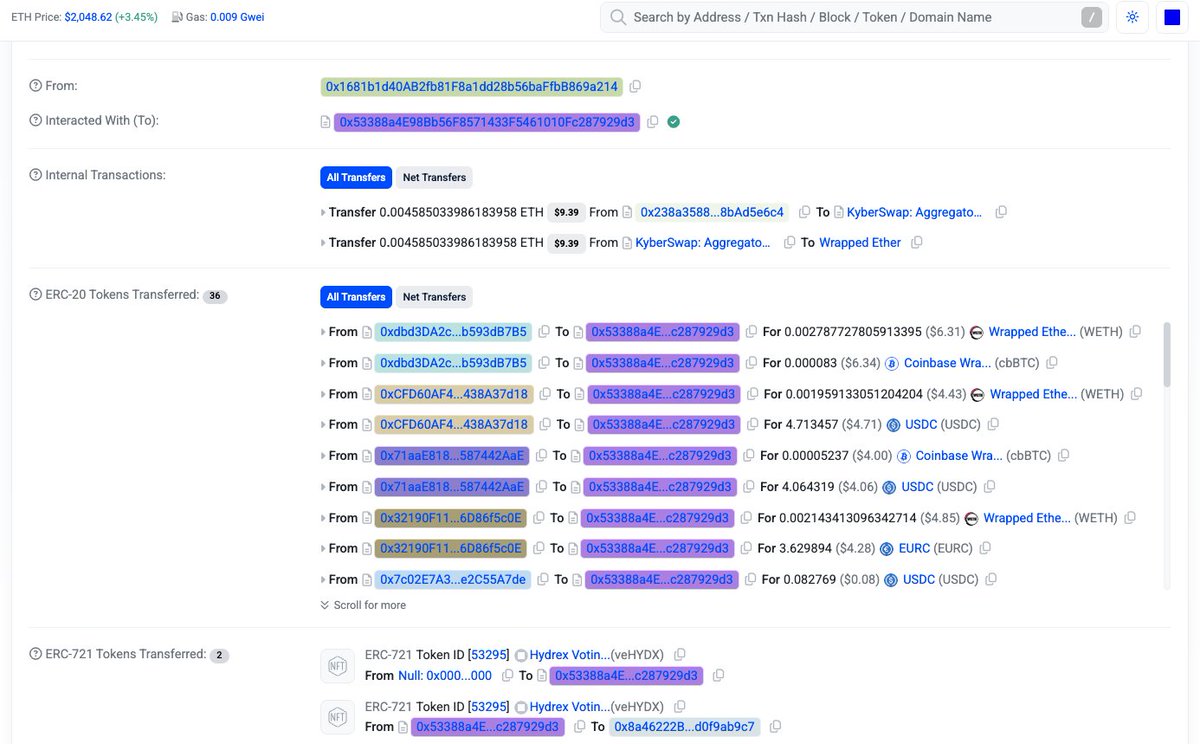
Task: Click the first NFT thumbnail icon
Action: pos(337,665)
